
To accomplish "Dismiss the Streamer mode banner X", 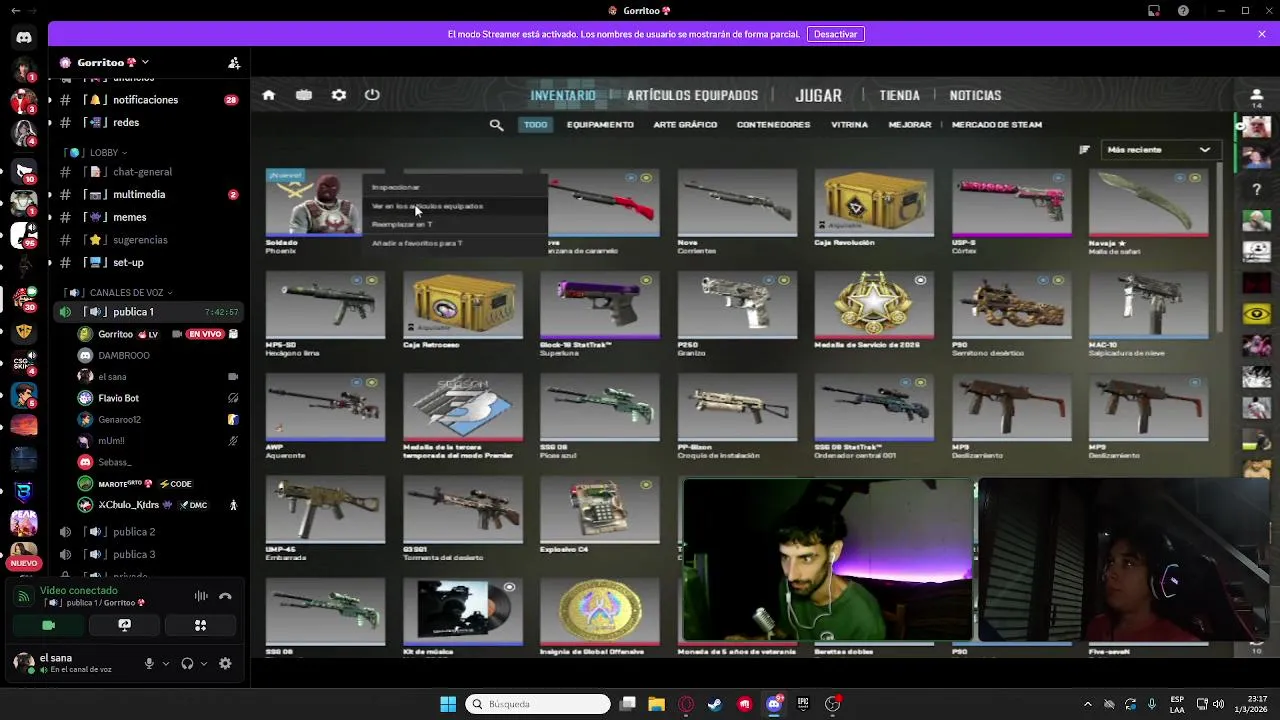I will click(x=1262, y=34).
